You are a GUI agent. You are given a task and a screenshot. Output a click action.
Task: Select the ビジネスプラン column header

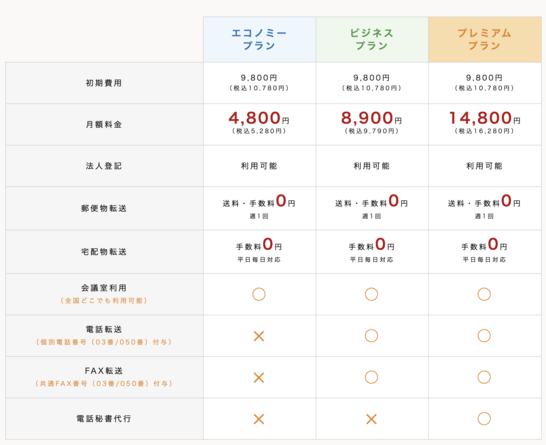coord(372,39)
